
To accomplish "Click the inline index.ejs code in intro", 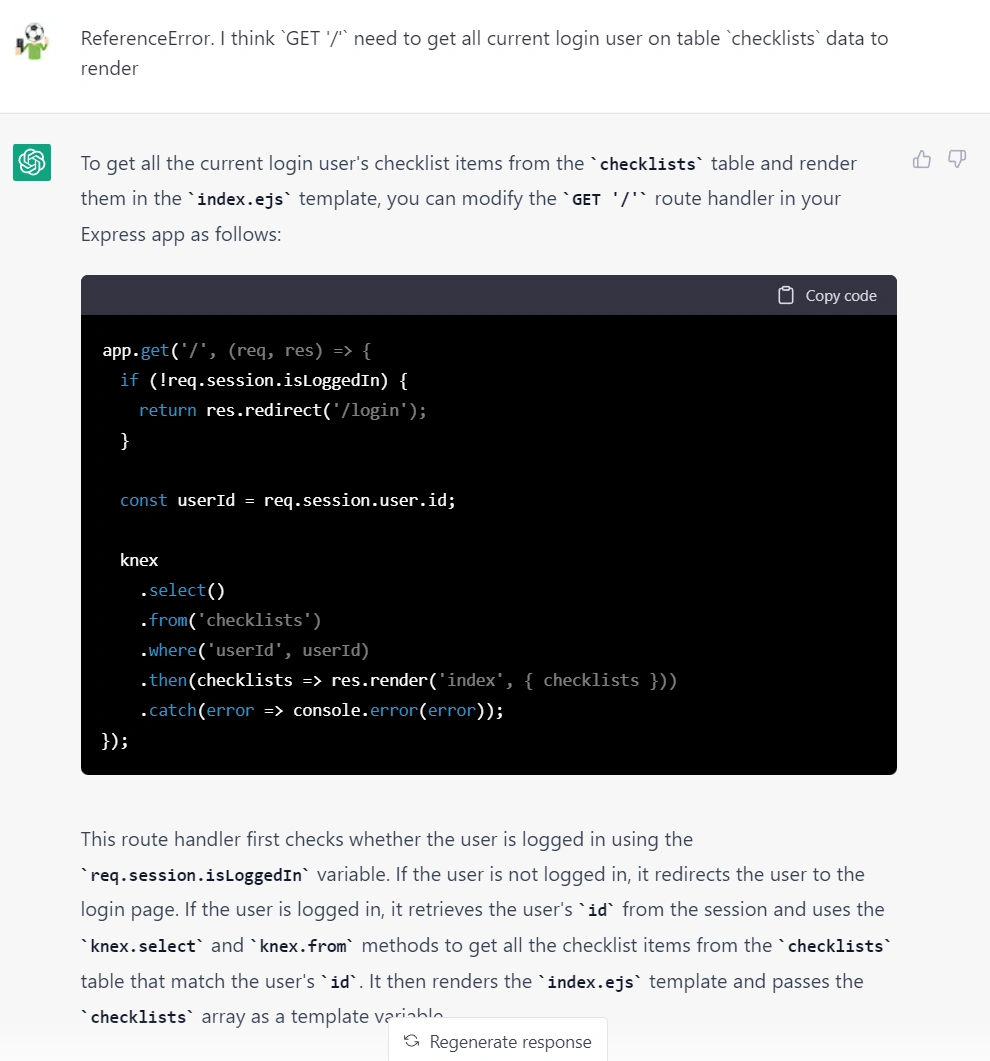I will tap(240, 199).
